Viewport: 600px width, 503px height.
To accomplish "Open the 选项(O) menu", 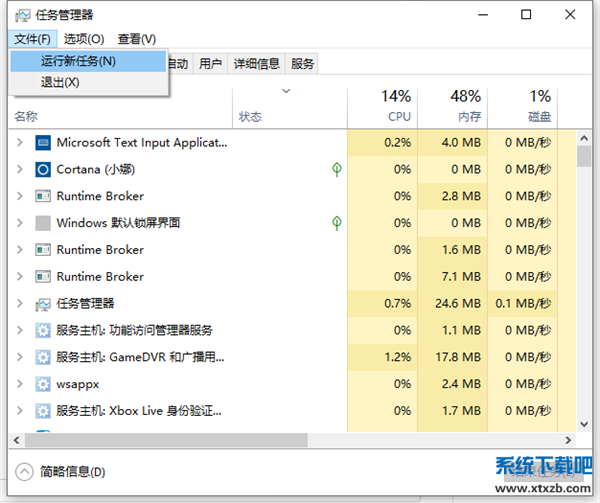I will [84, 39].
